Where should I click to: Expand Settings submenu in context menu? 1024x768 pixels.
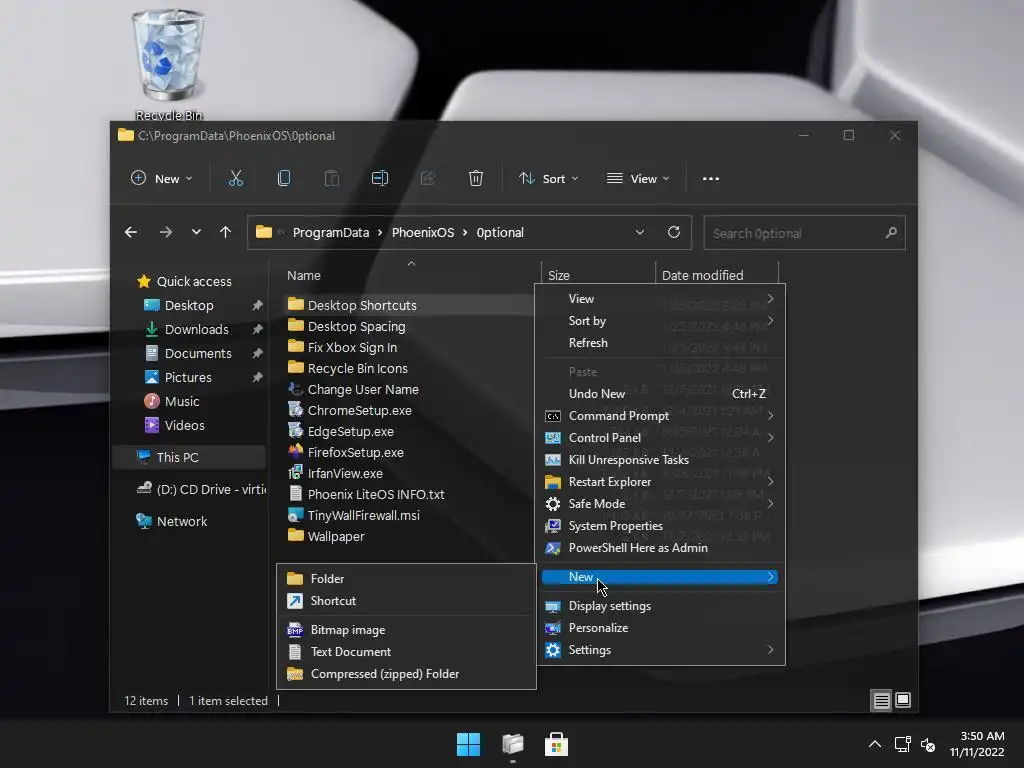pyautogui.click(x=660, y=649)
